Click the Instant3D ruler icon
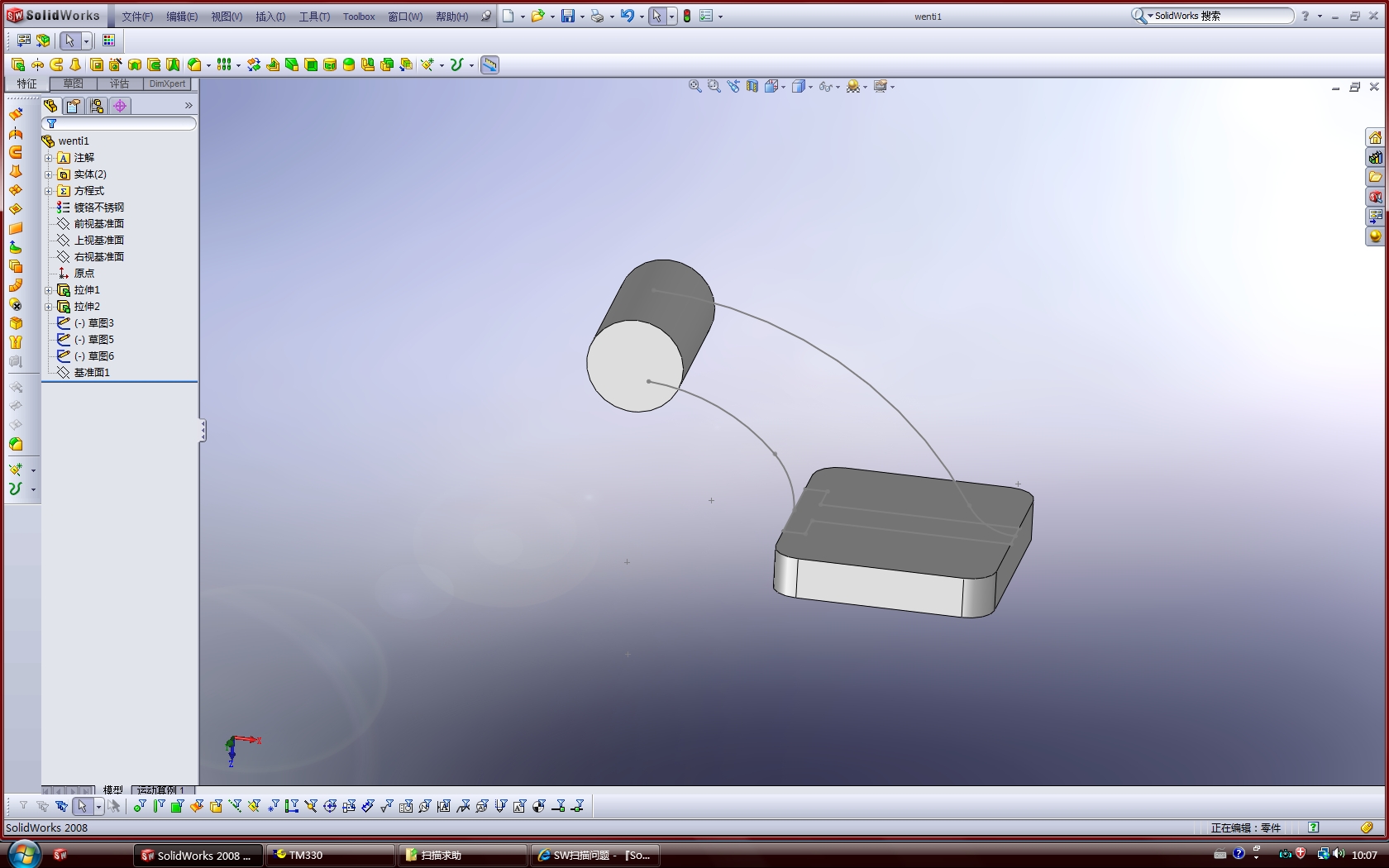 coord(489,64)
